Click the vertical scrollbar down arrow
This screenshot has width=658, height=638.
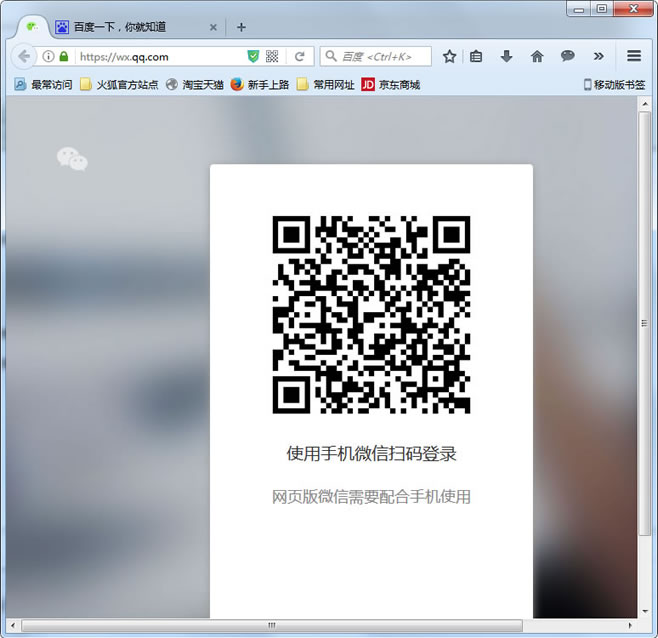645,612
